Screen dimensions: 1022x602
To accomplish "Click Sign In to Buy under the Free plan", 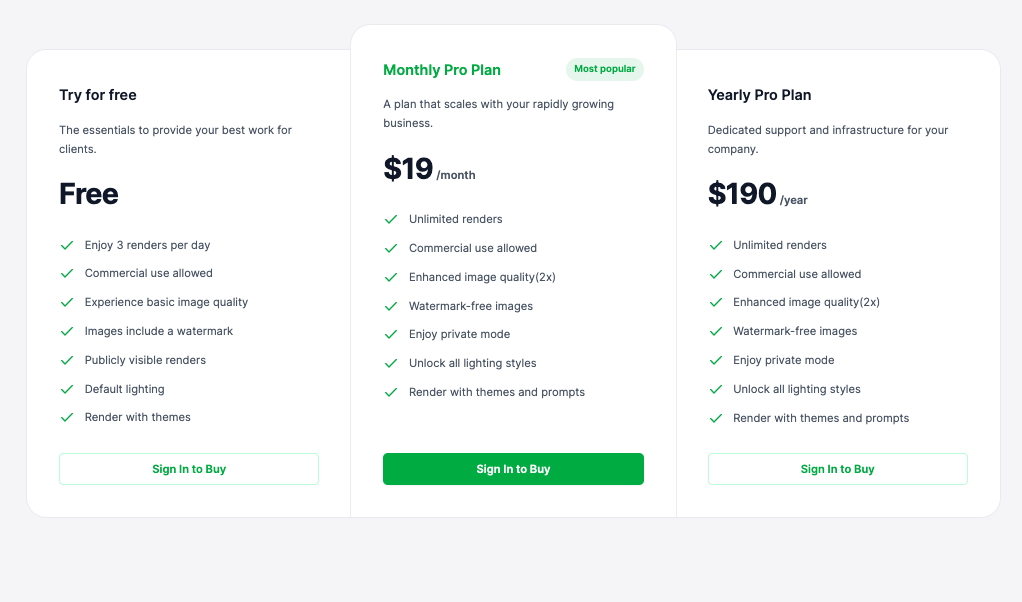I will coord(189,469).
